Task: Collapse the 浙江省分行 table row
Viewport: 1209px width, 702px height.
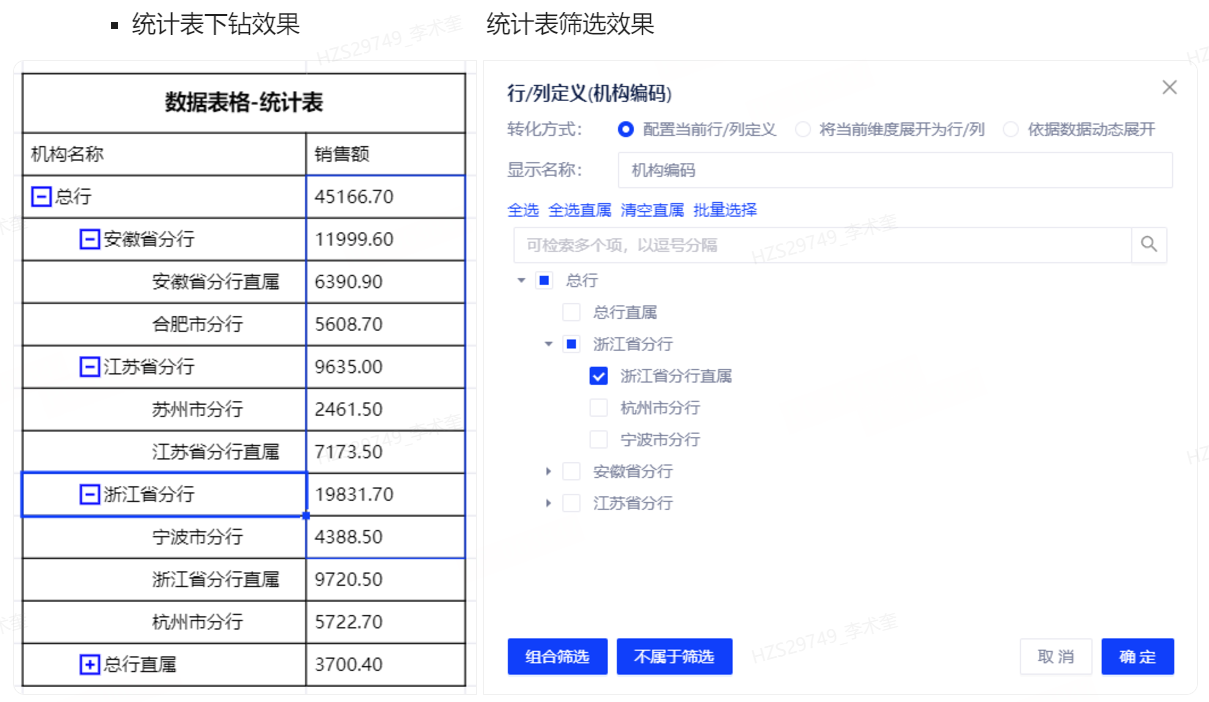Action: 89,494
